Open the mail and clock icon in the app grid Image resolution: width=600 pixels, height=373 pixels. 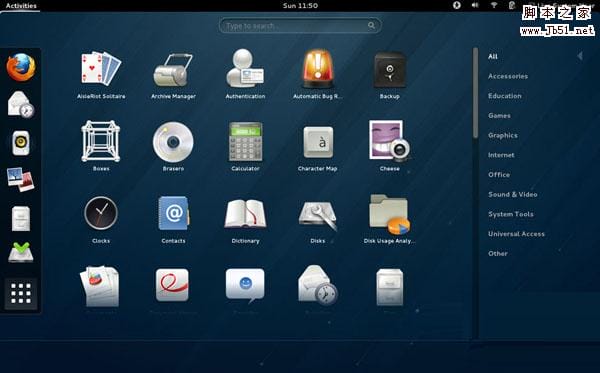[x=318, y=285]
